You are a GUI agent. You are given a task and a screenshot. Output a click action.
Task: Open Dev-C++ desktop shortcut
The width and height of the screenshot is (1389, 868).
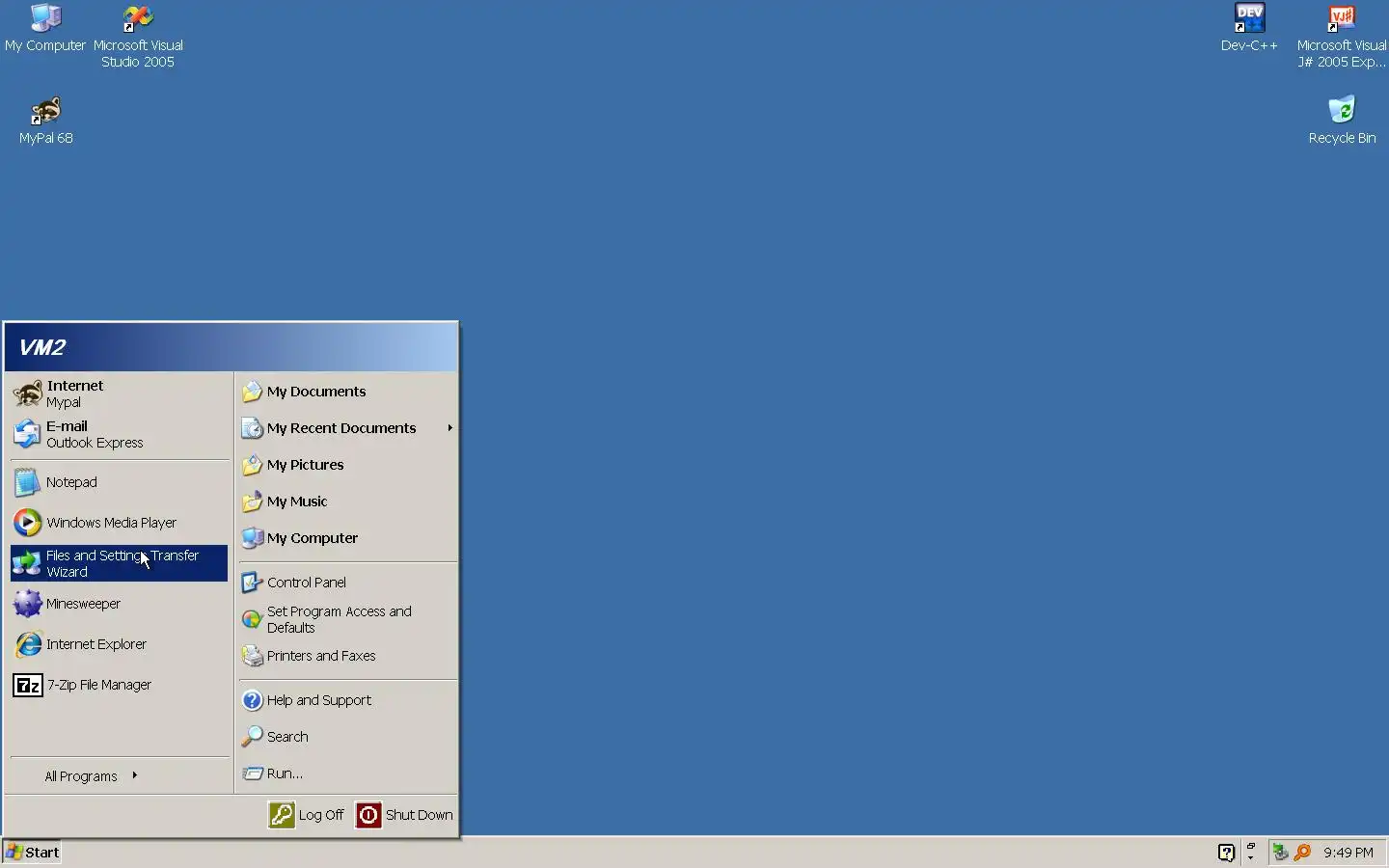pos(1249,29)
